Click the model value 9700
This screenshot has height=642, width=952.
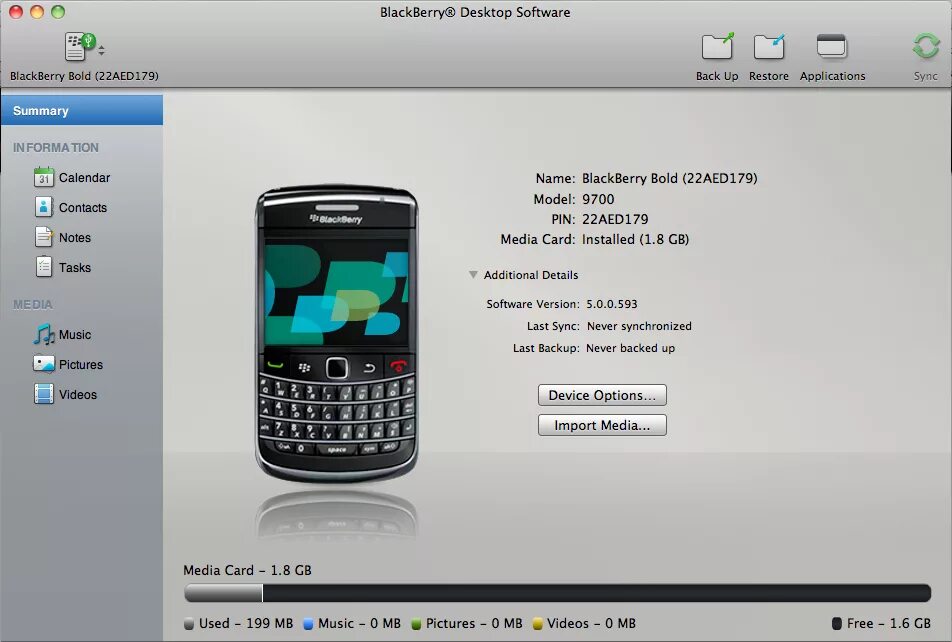tap(598, 199)
